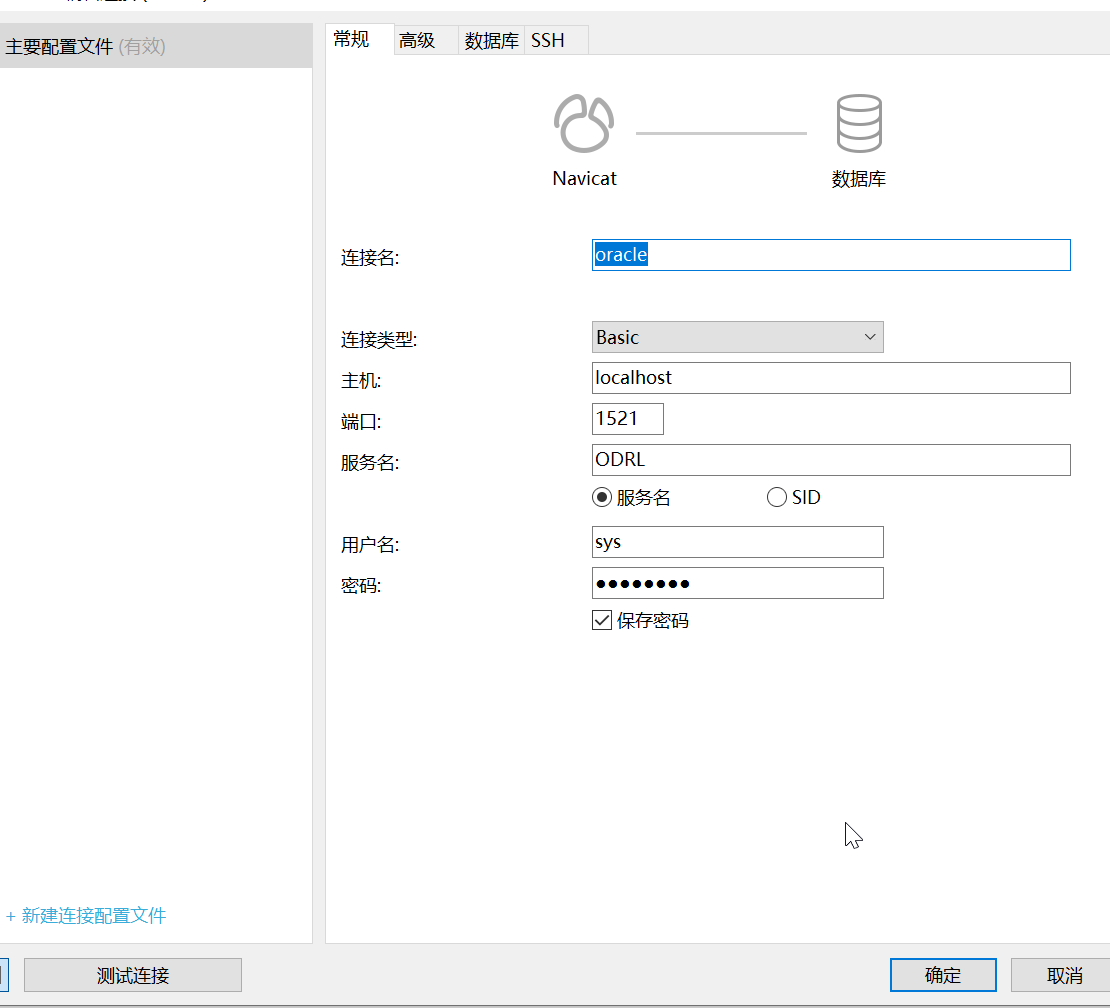Select the SID radio button
This screenshot has width=1110, height=1008.
click(x=777, y=497)
